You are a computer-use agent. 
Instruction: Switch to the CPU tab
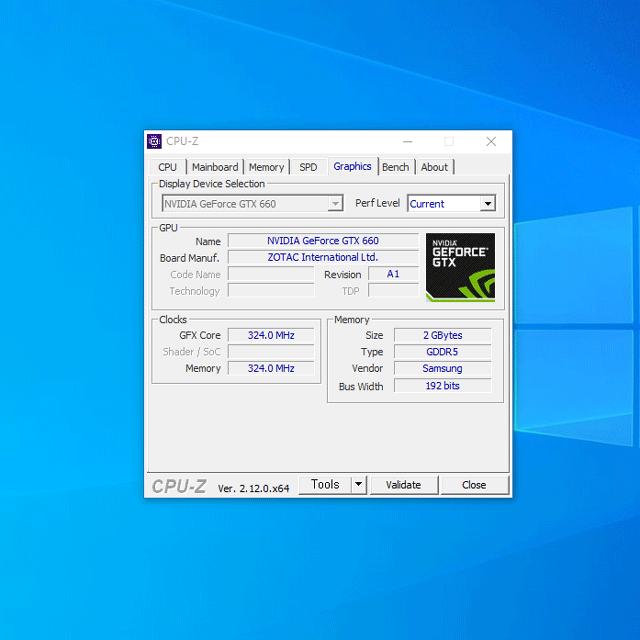tap(167, 167)
